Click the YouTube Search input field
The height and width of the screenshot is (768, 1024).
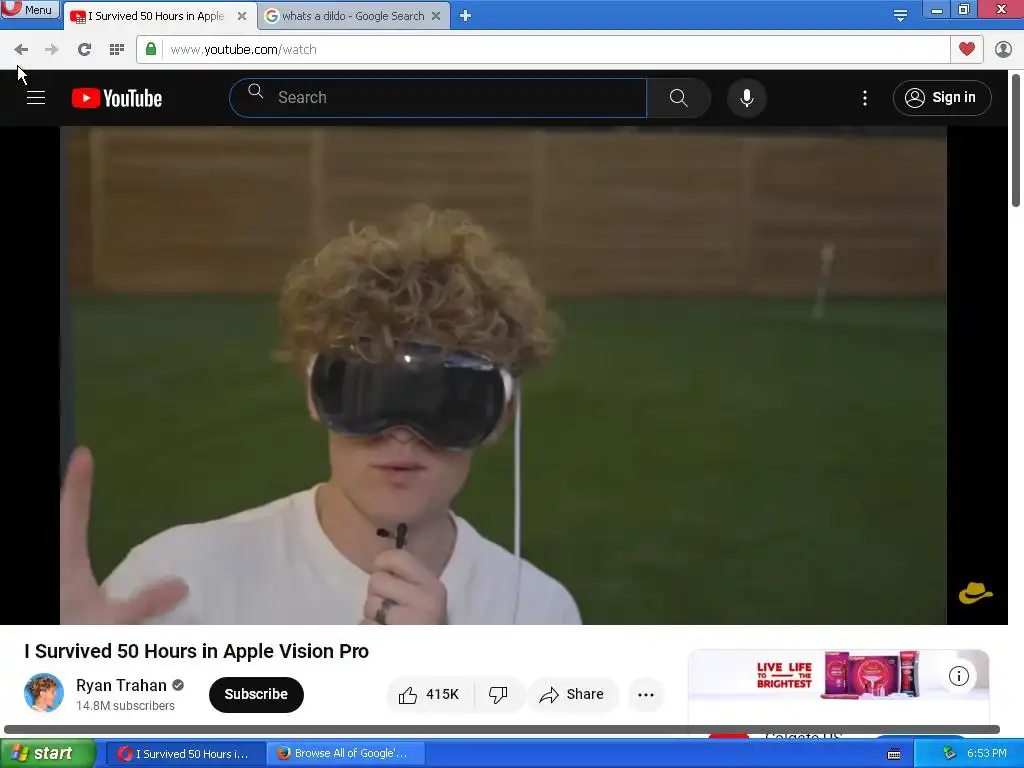[438, 98]
